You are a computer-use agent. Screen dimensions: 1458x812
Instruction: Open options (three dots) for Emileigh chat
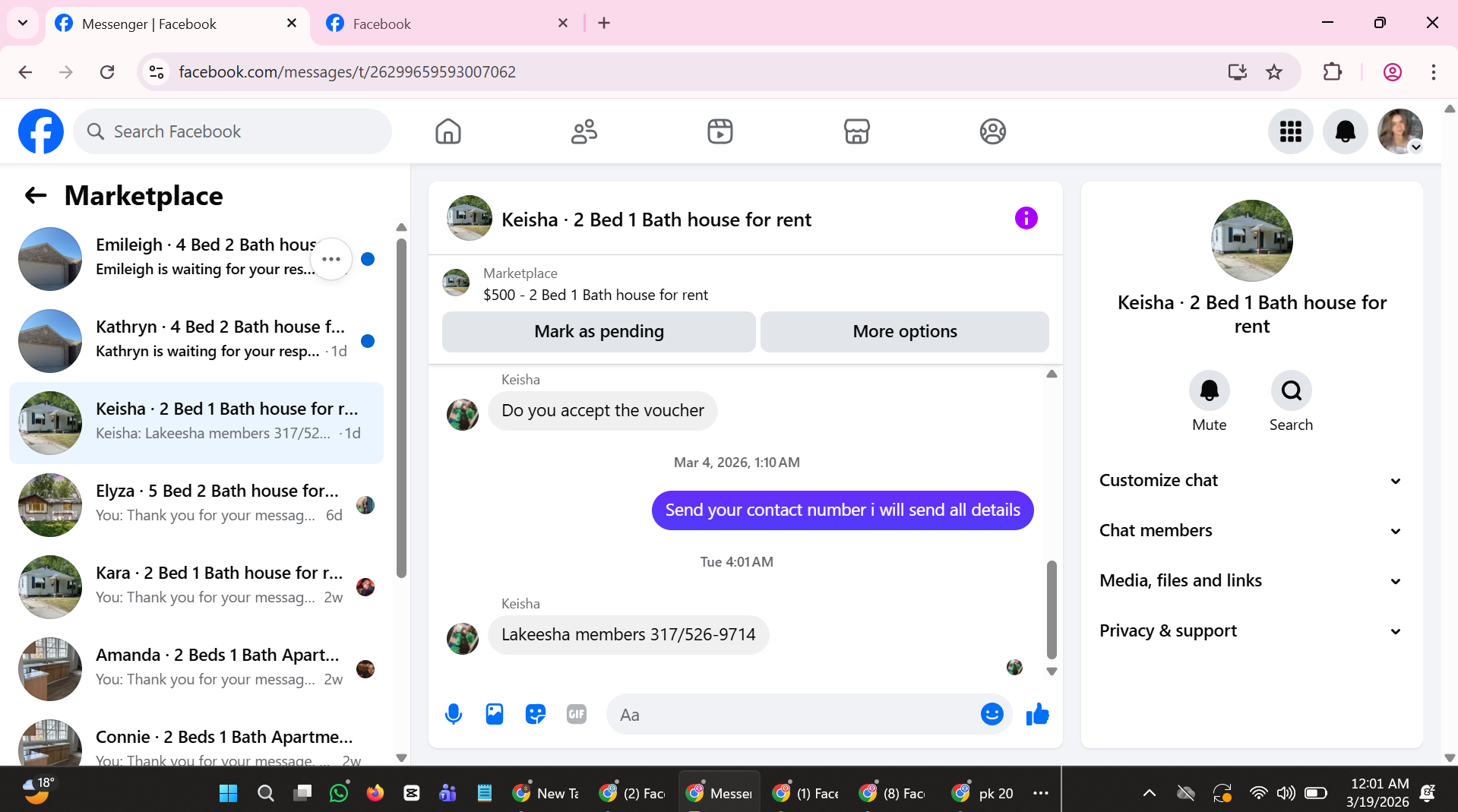point(331,259)
